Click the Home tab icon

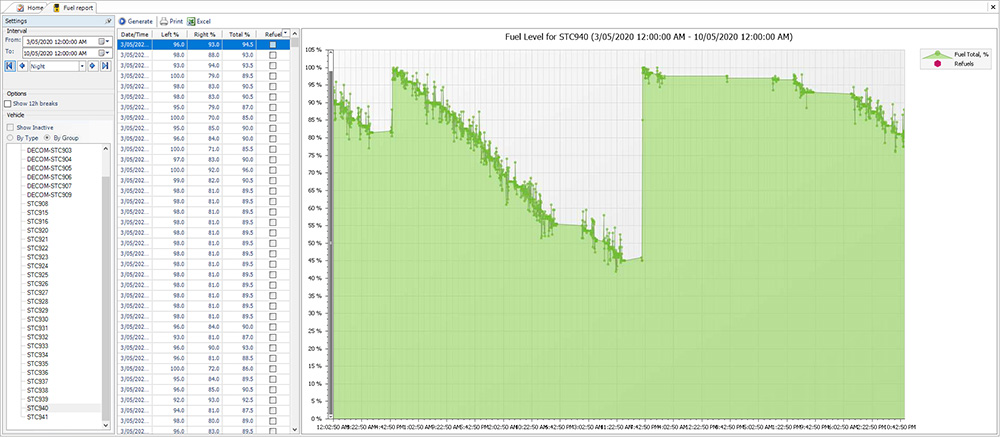[x=20, y=8]
